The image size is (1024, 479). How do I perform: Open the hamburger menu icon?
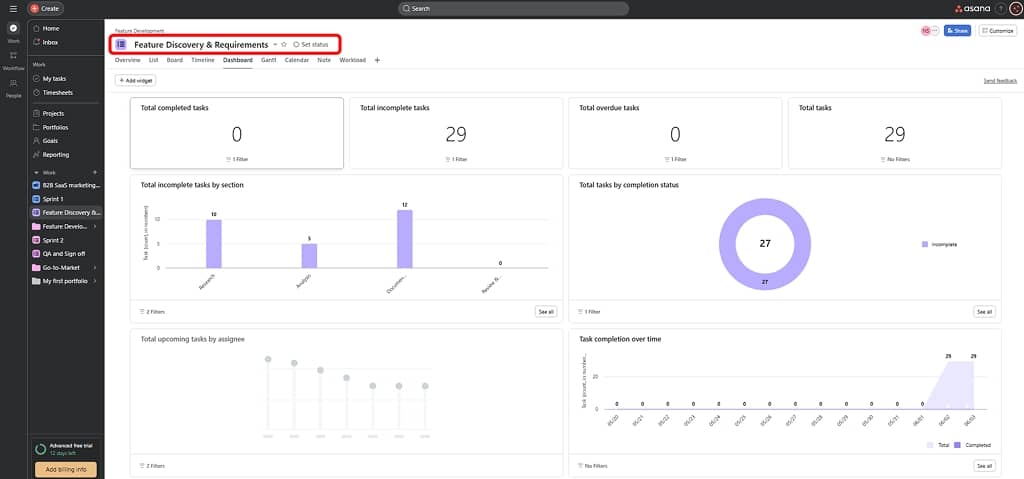click(x=13, y=8)
